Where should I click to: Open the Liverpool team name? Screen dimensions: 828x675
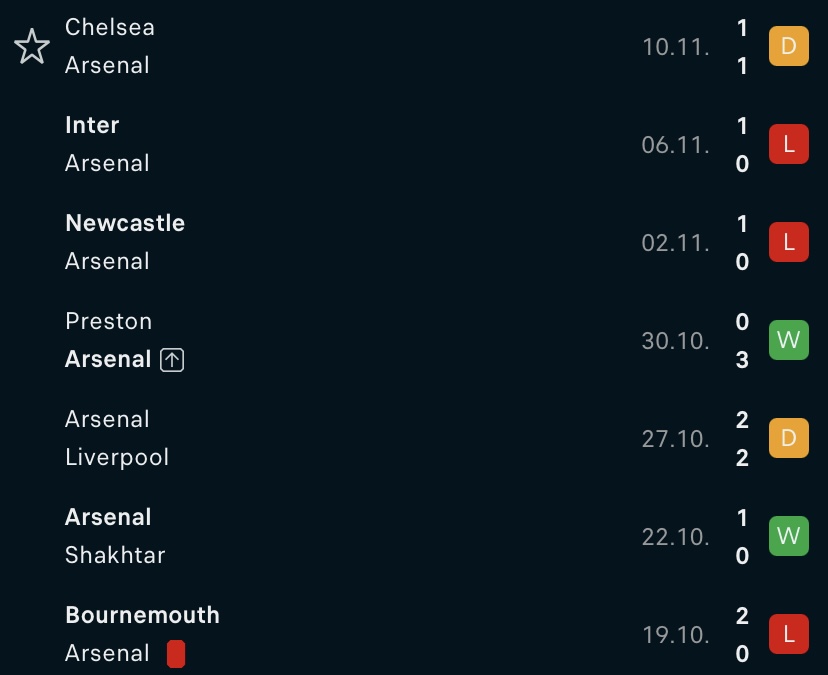point(117,457)
